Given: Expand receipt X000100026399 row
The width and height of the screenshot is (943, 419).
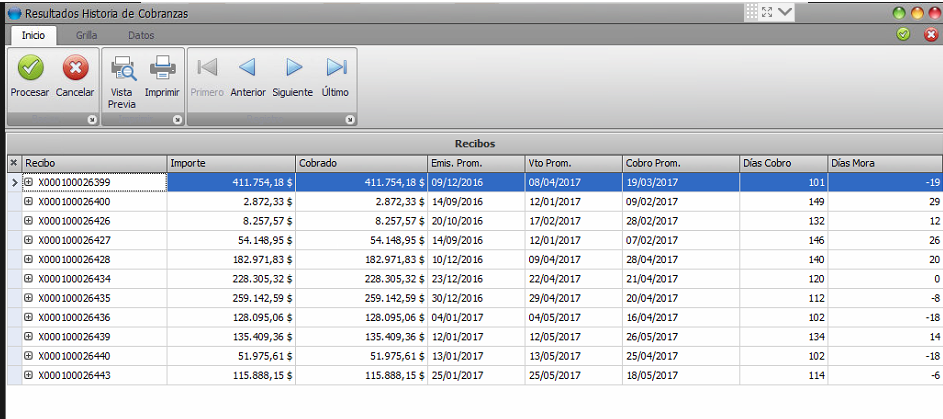Looking at the screenshot, I should (x=28, y=182).
